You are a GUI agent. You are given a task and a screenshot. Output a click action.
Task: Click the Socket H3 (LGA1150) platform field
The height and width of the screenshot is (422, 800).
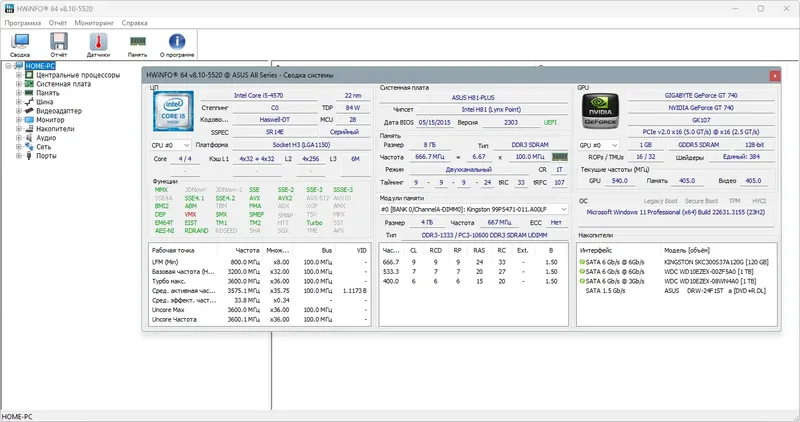click(301, 145)
